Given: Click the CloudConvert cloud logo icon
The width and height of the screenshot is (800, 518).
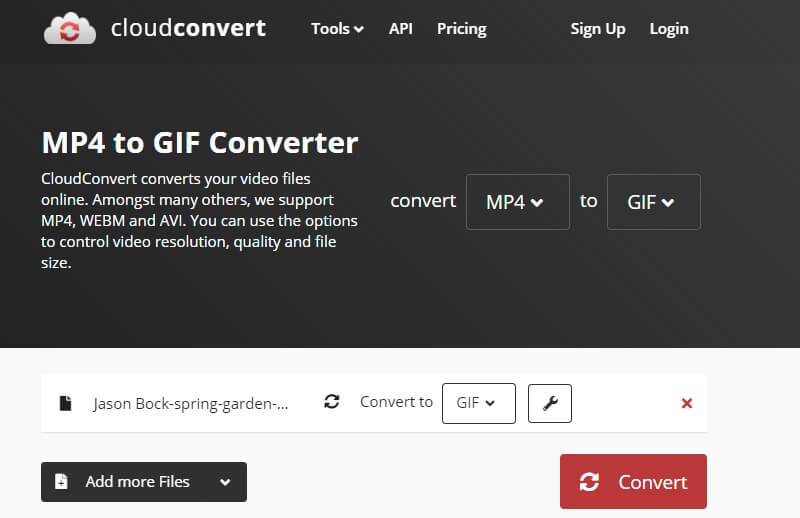Looking at the screenshot, I should [70, 29].
